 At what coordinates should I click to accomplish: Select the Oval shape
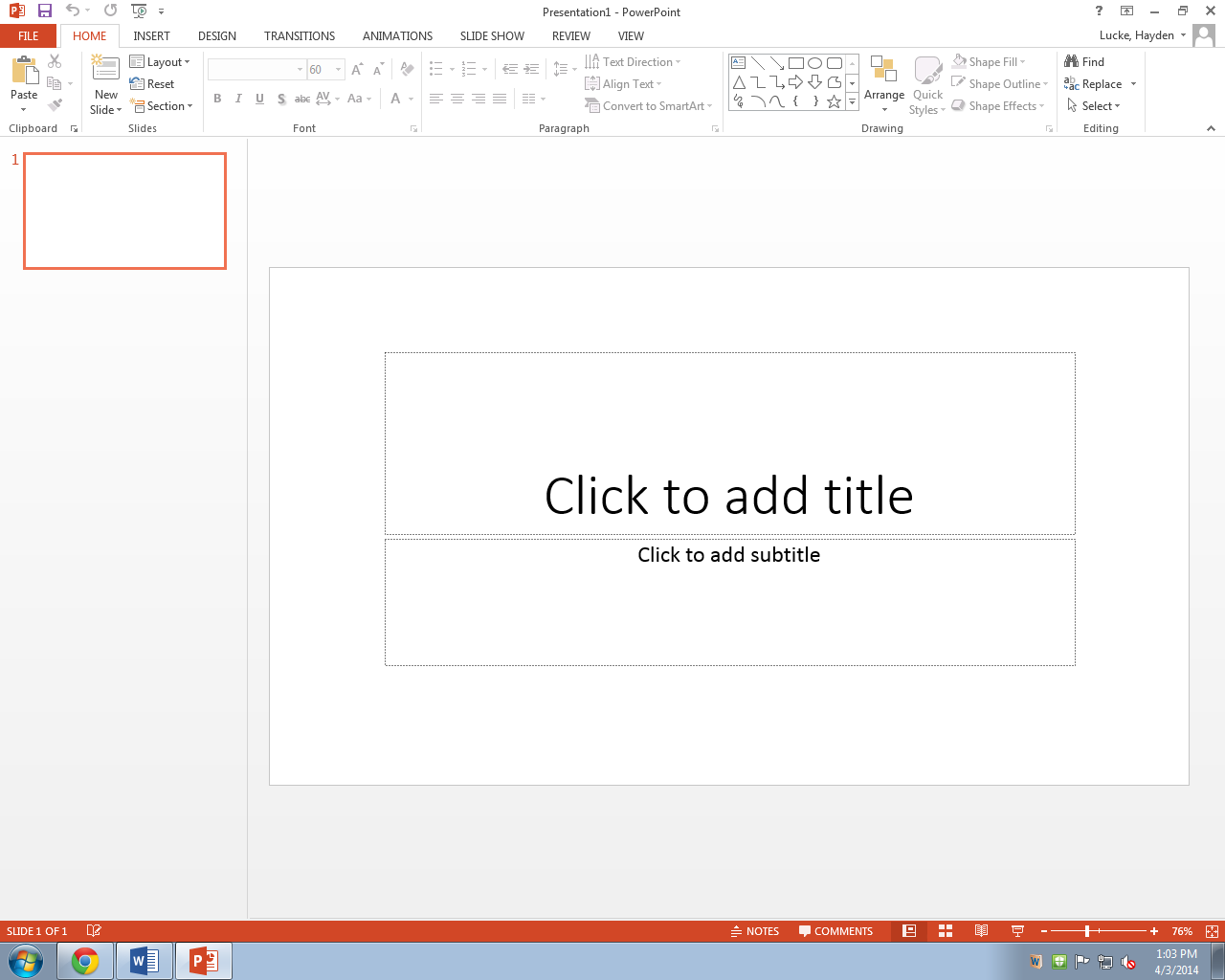(x=814, y=61)
